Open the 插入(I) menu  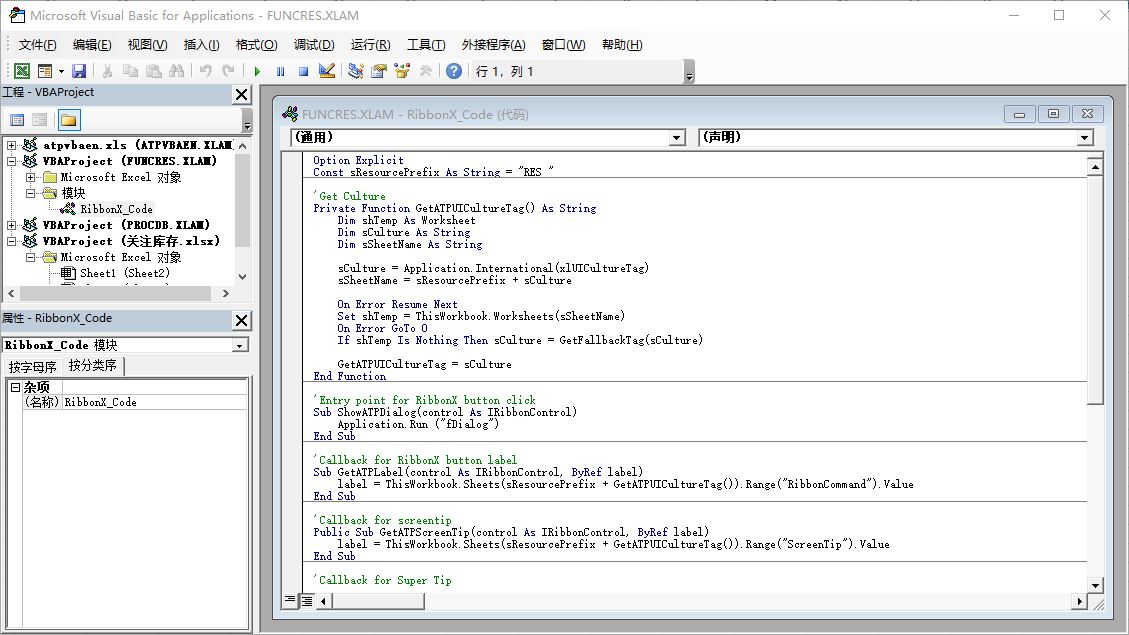click(202, 45)
